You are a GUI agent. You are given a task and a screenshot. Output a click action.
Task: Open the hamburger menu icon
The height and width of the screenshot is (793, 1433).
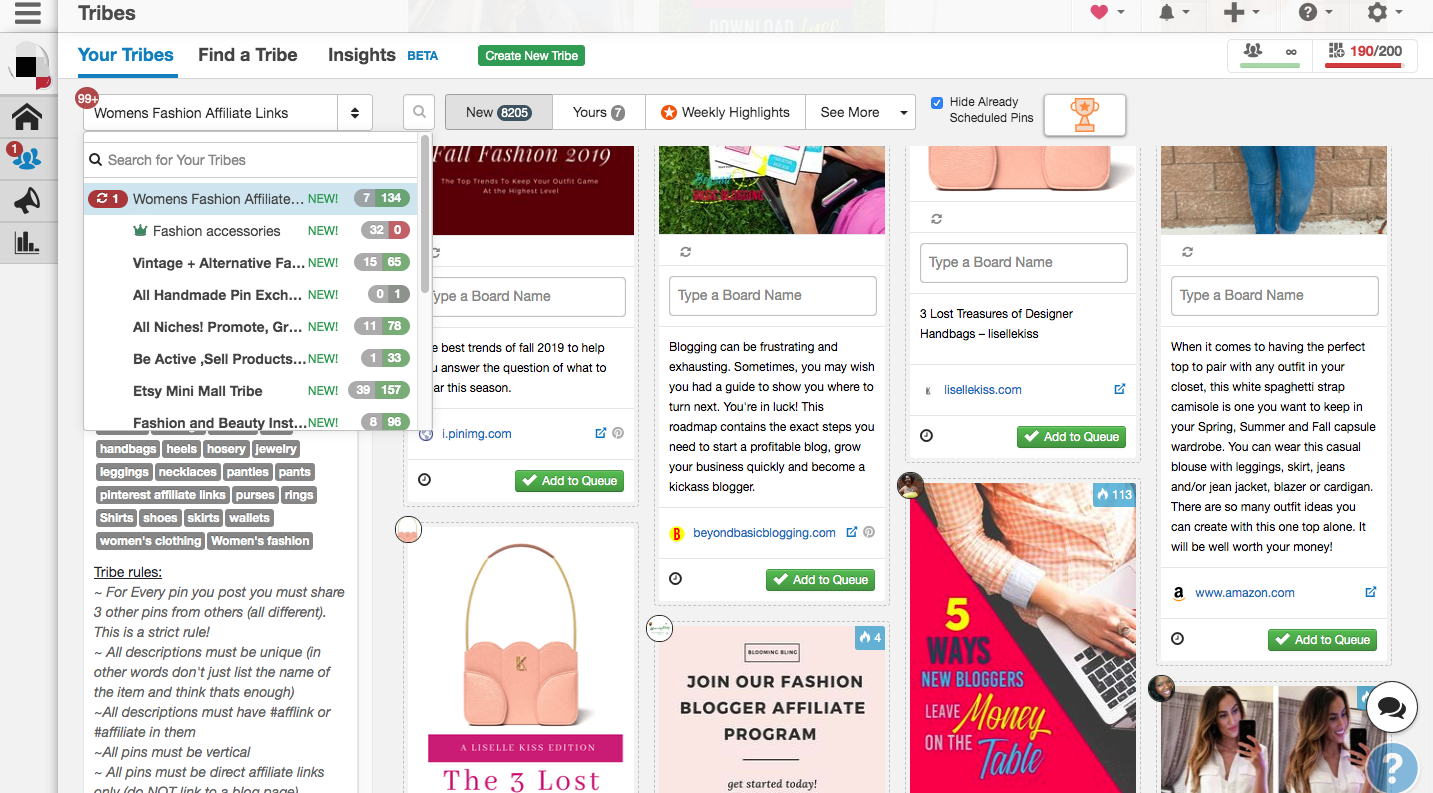click(x=27, y=13)
